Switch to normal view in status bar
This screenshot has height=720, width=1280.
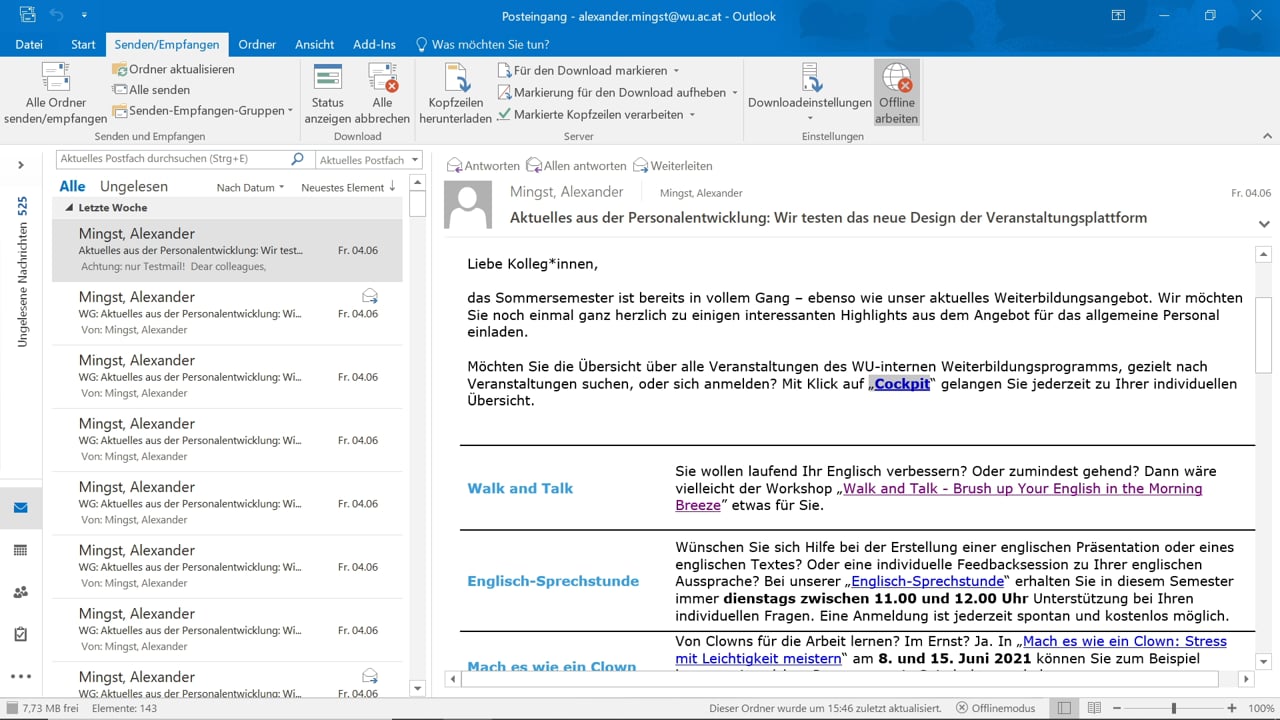pyautogui.click(x=1064, y=708)
